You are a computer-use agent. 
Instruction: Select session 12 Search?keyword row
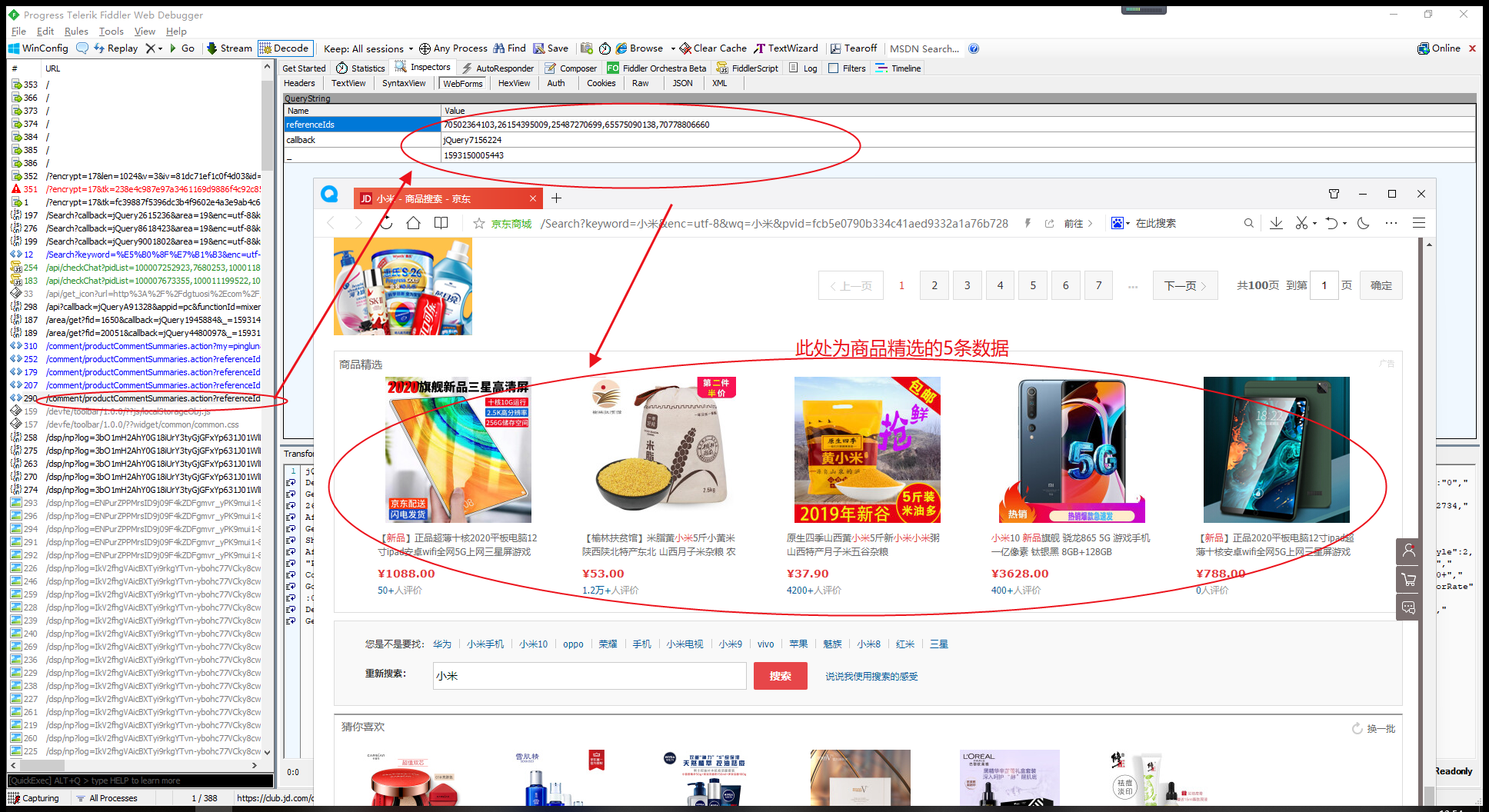(x=136, y=255)
